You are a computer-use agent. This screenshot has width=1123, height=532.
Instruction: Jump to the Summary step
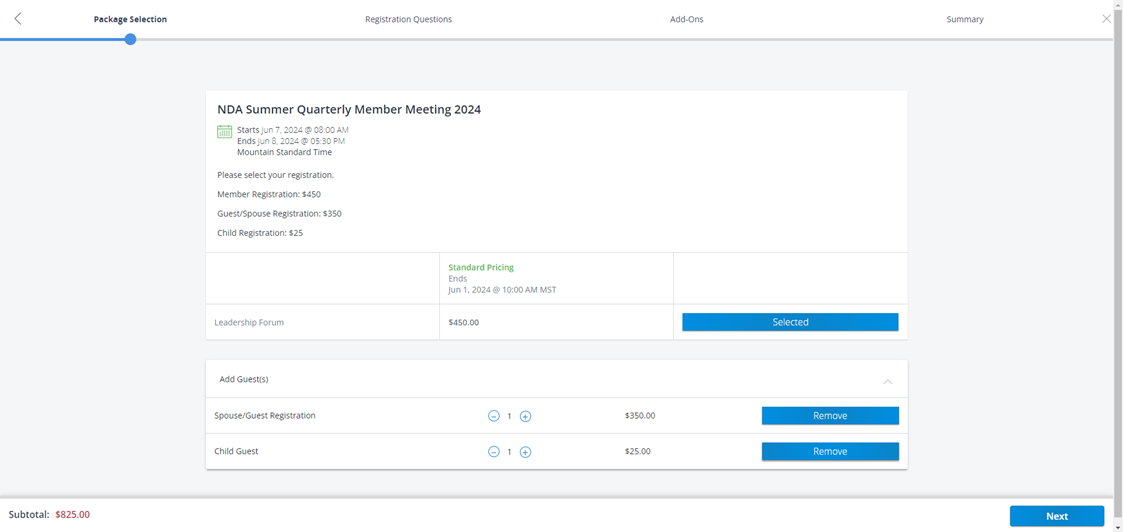(x=964, y=19)
